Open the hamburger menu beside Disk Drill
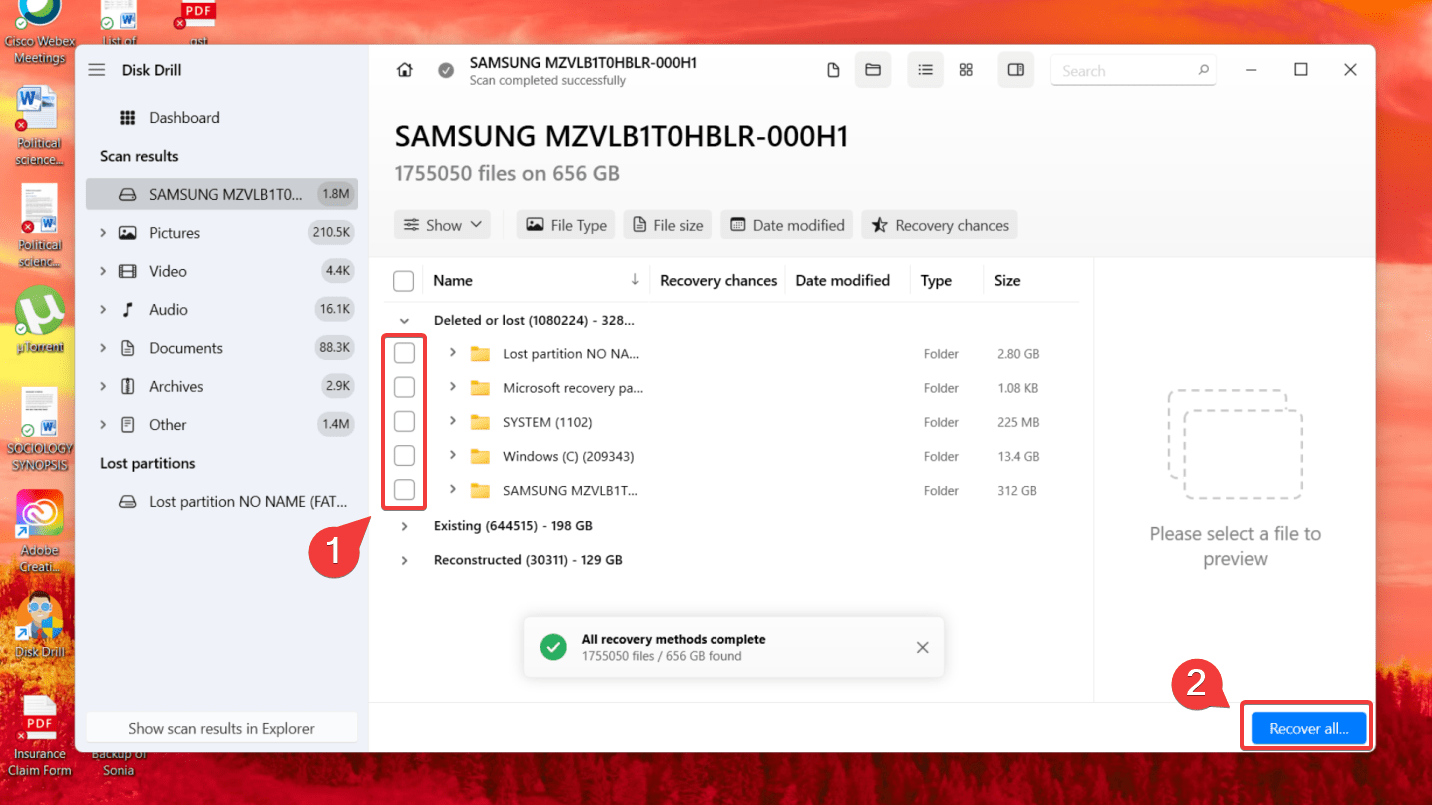Viewport: 1432px width, 805px height. 96,70
